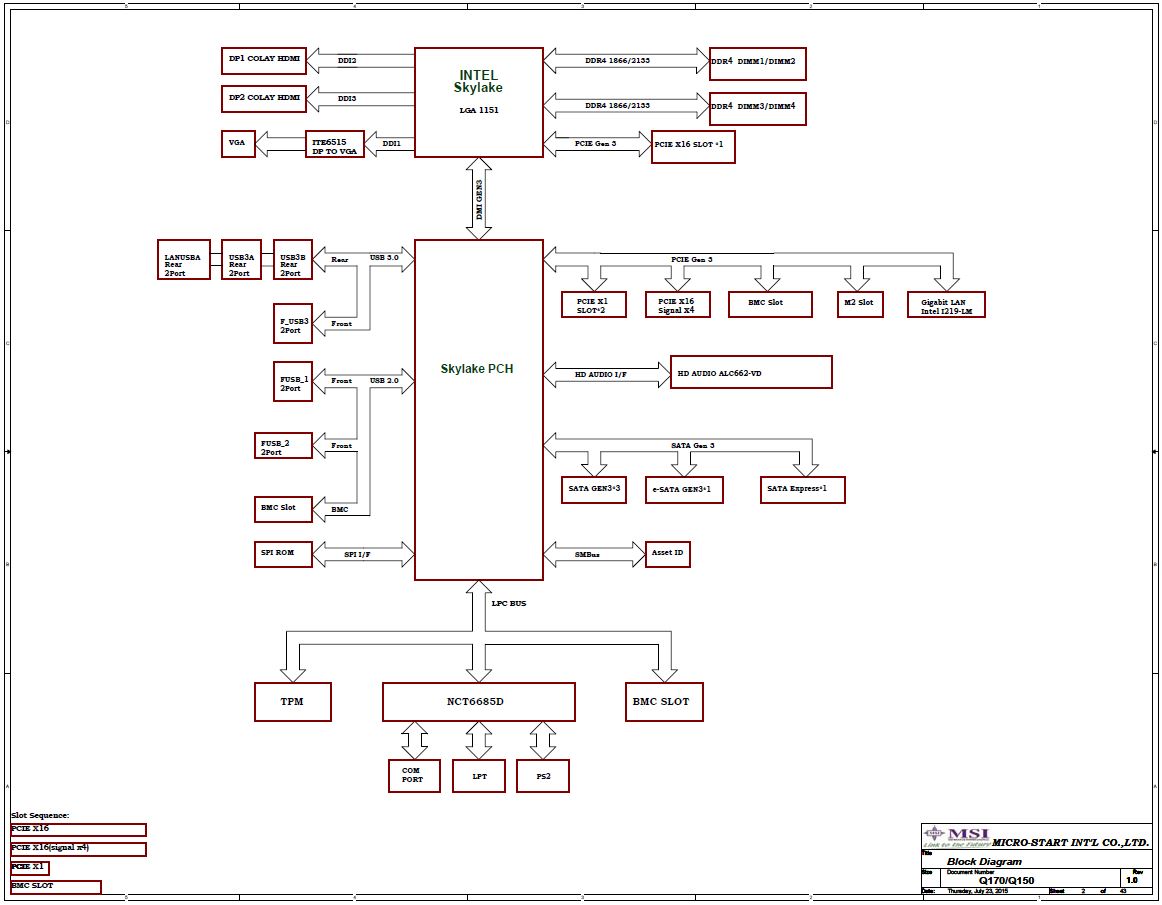1162x905 pixels.
Task: Click the BMC Slot box on USB 2.0
Action: (x=283, y=509)
